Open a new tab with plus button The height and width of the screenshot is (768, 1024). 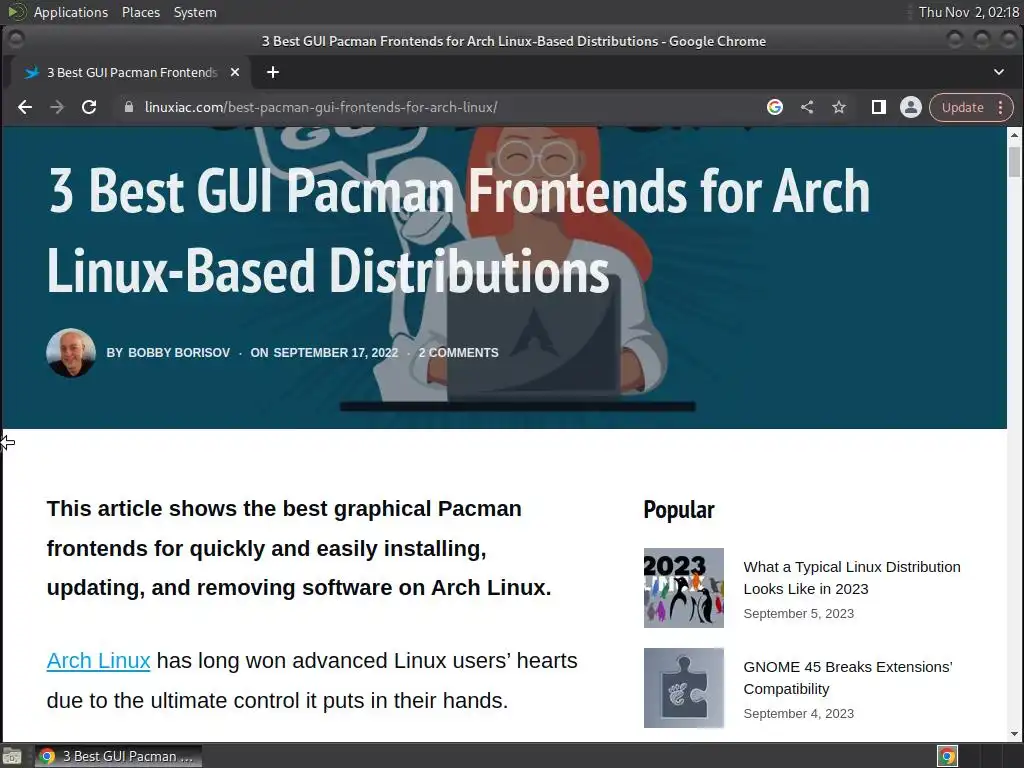coord(273,72)
